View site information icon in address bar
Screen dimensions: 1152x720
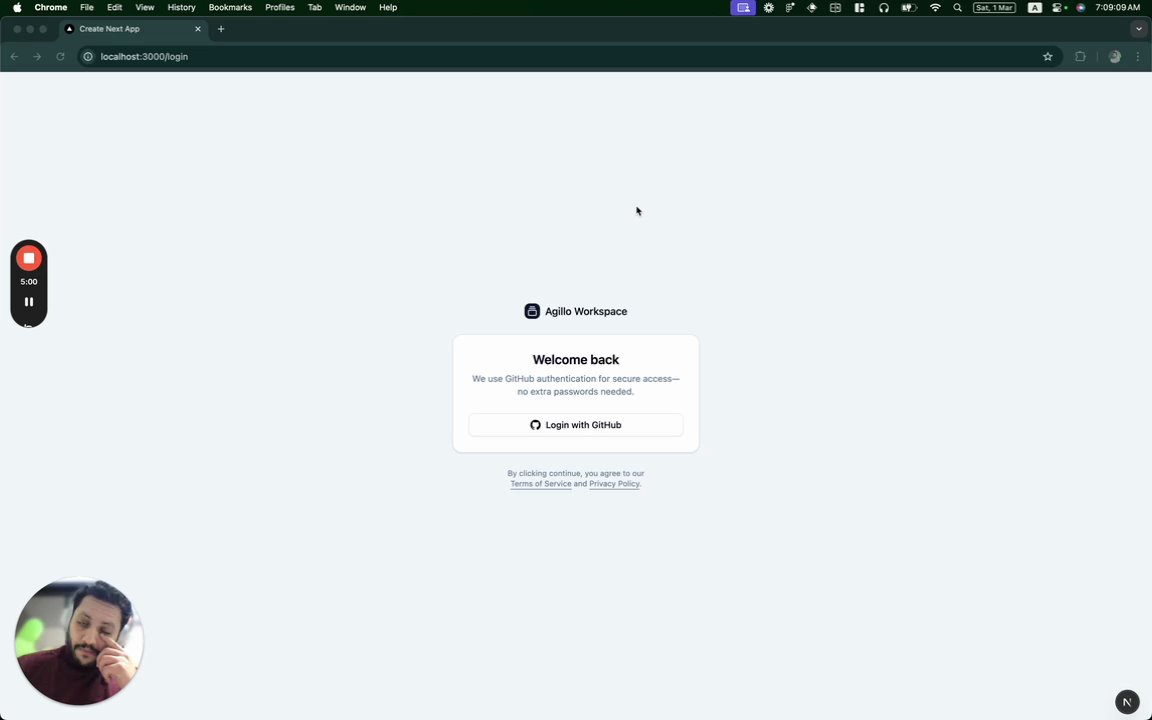88,57
